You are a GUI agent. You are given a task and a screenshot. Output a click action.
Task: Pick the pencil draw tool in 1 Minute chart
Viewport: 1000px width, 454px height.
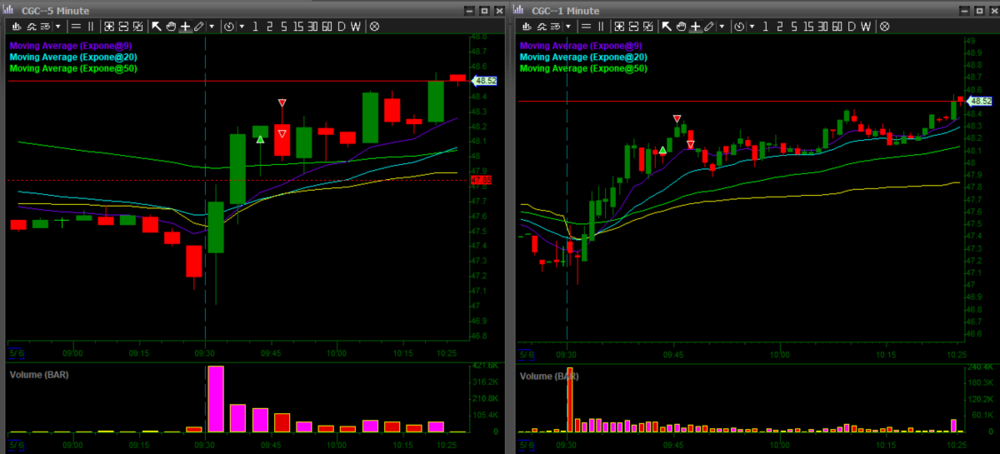click(708, 26)
